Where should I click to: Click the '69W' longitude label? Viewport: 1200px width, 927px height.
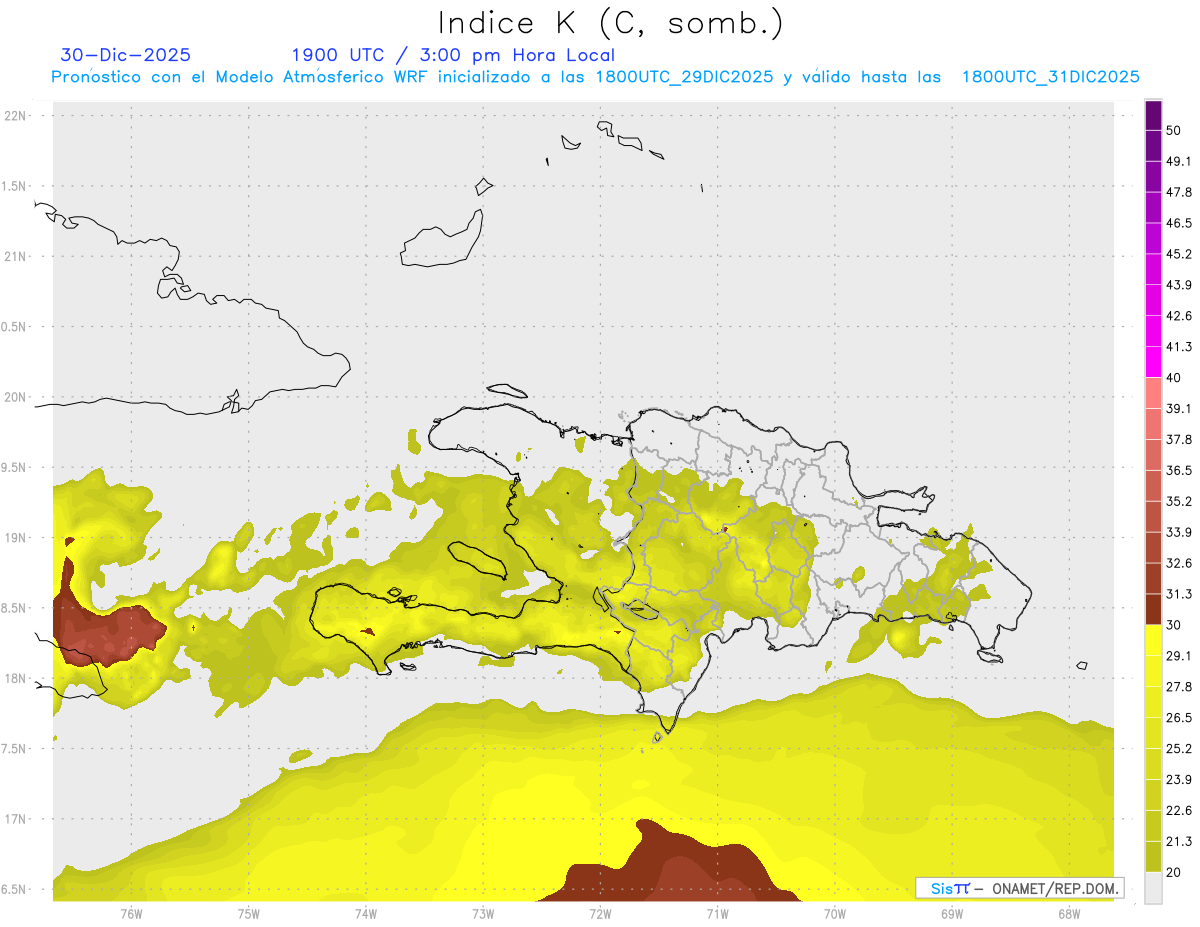click(952, 914)
